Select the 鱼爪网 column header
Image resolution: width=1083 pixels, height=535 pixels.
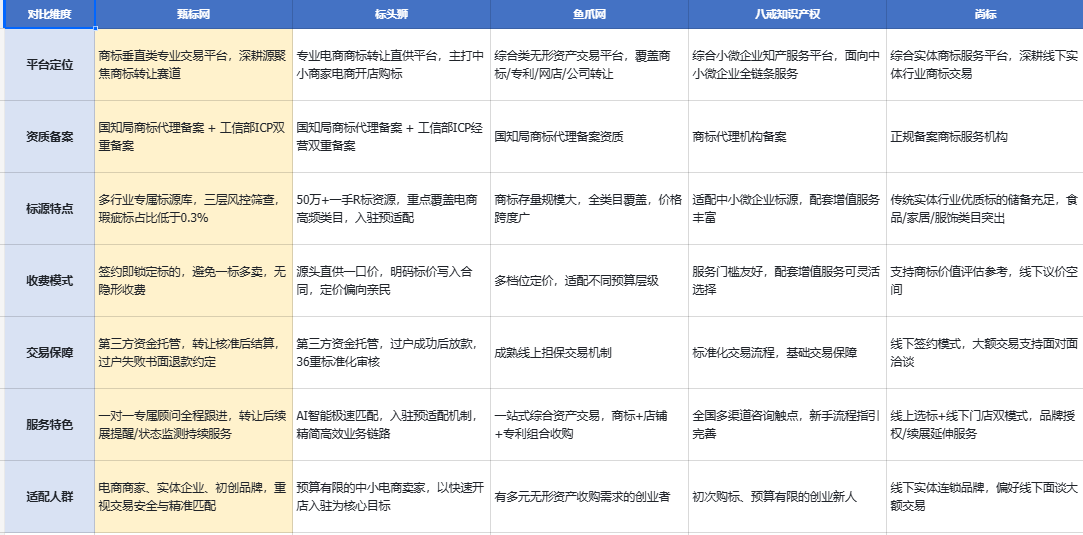click(589, 14)
